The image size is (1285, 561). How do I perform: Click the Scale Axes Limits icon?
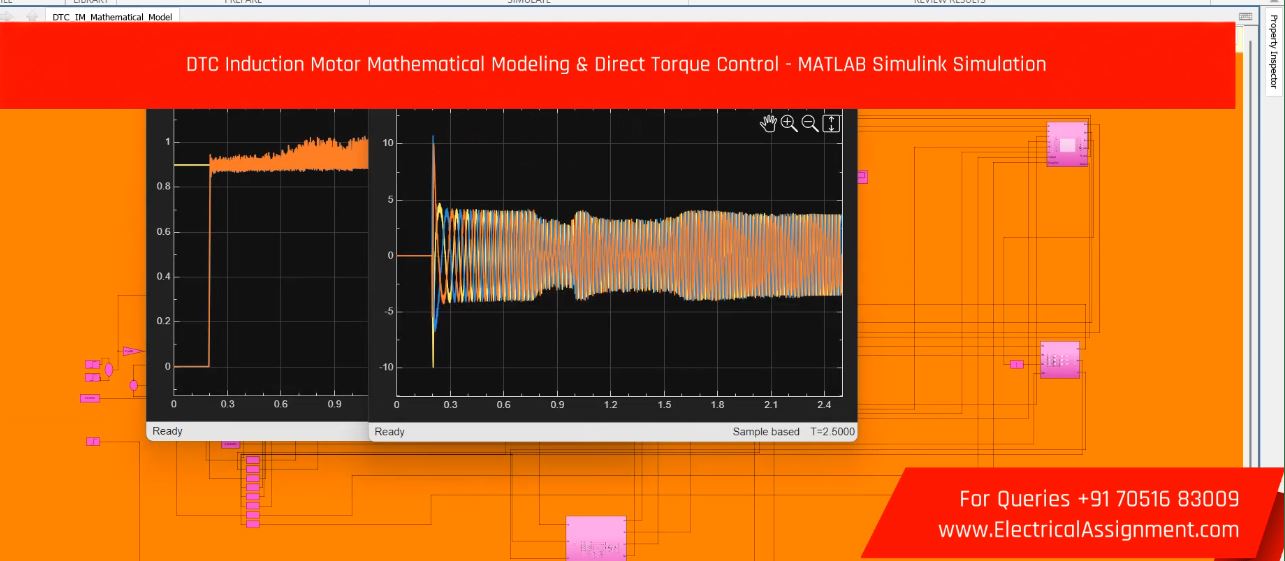(x=832, y=123)
